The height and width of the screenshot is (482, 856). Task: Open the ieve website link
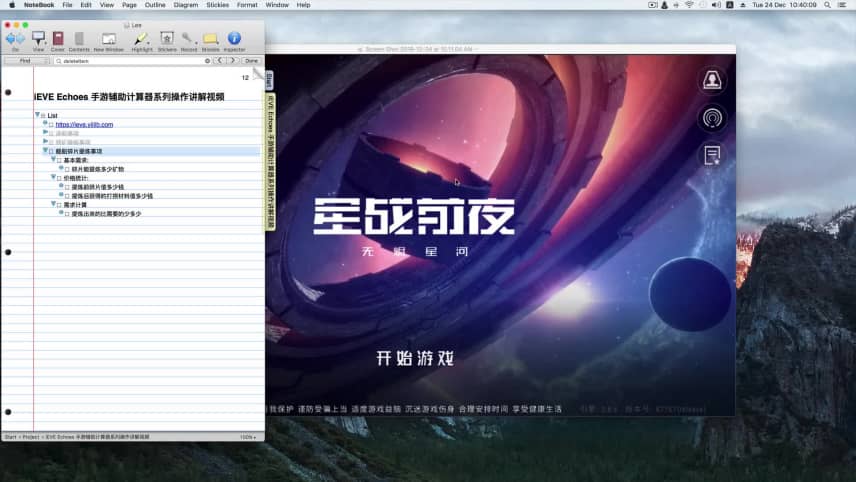84,124
